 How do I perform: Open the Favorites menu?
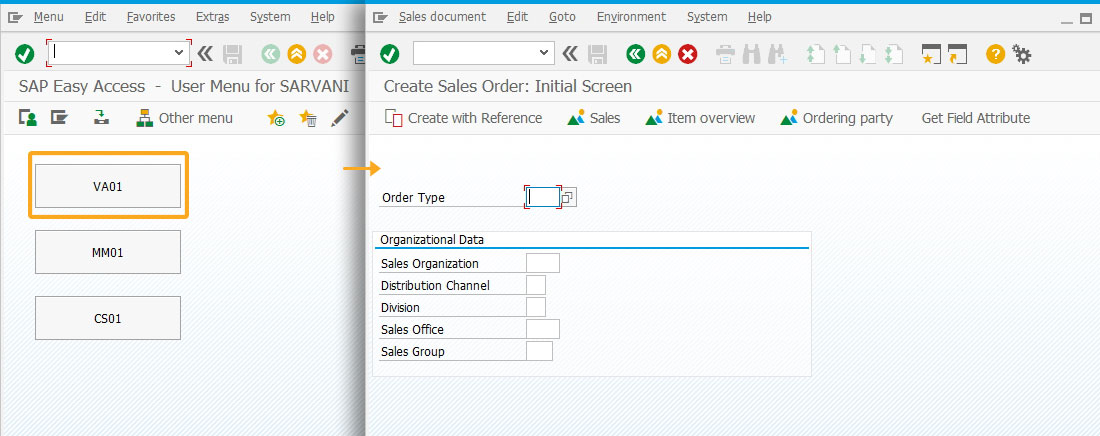(151, 17)
